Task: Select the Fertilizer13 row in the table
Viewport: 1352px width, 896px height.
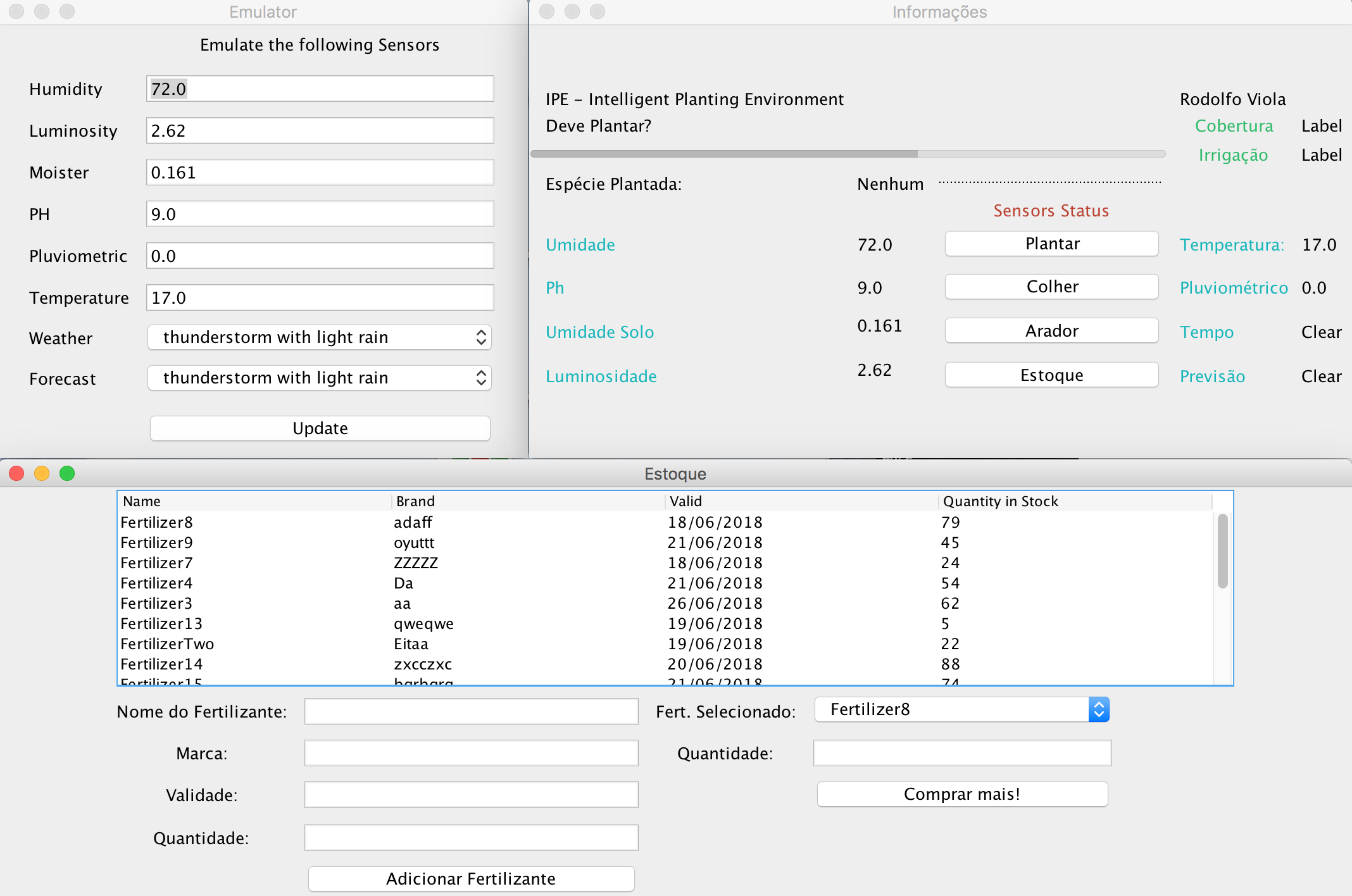Action: pos(666,623)
